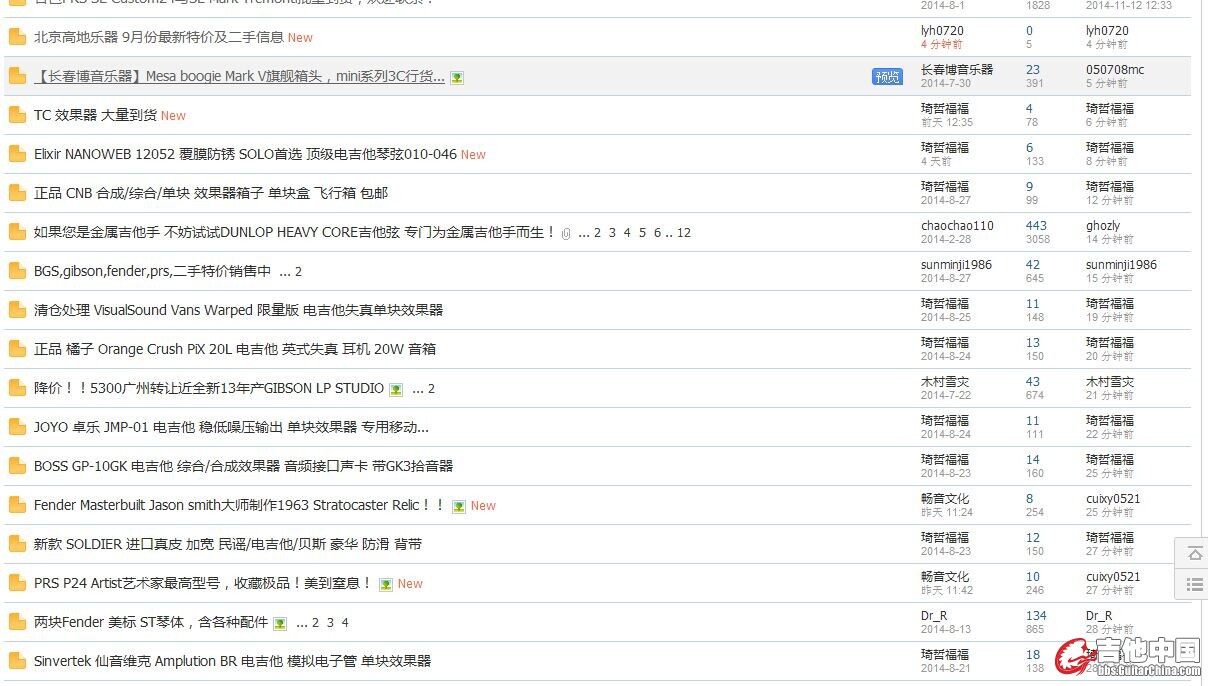Image resolution: width=1208 pixels, height=686 pixels.
Task: Open thread BGS,gibson,fender,prs,二手特价销售中
Action: tap(152, 272)
